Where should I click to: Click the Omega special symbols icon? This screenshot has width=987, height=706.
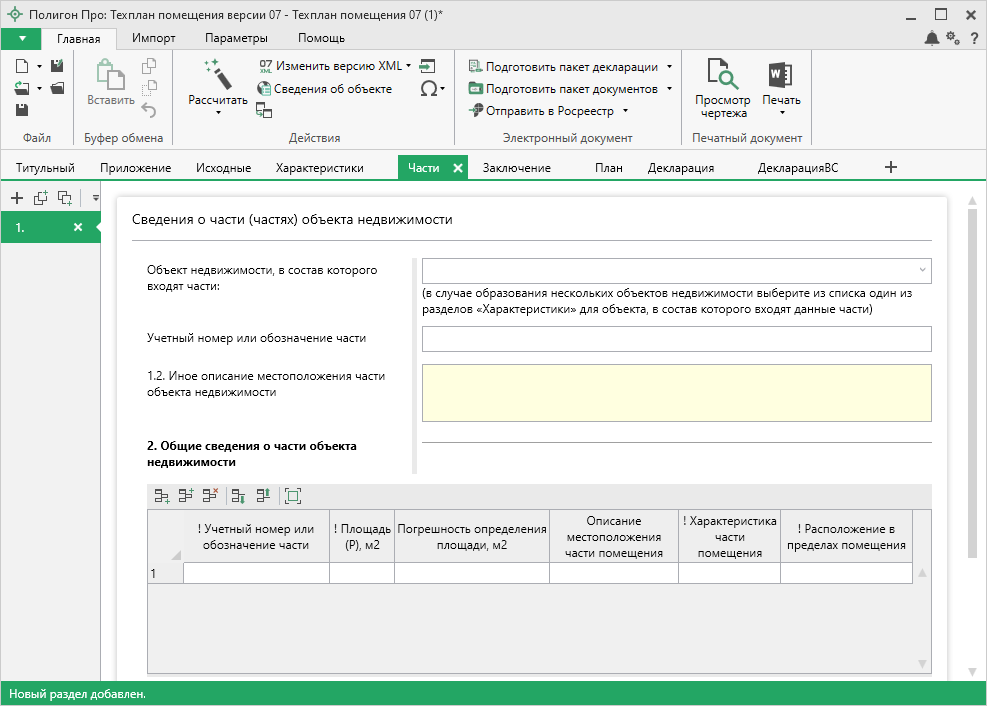tap(428, 89)
